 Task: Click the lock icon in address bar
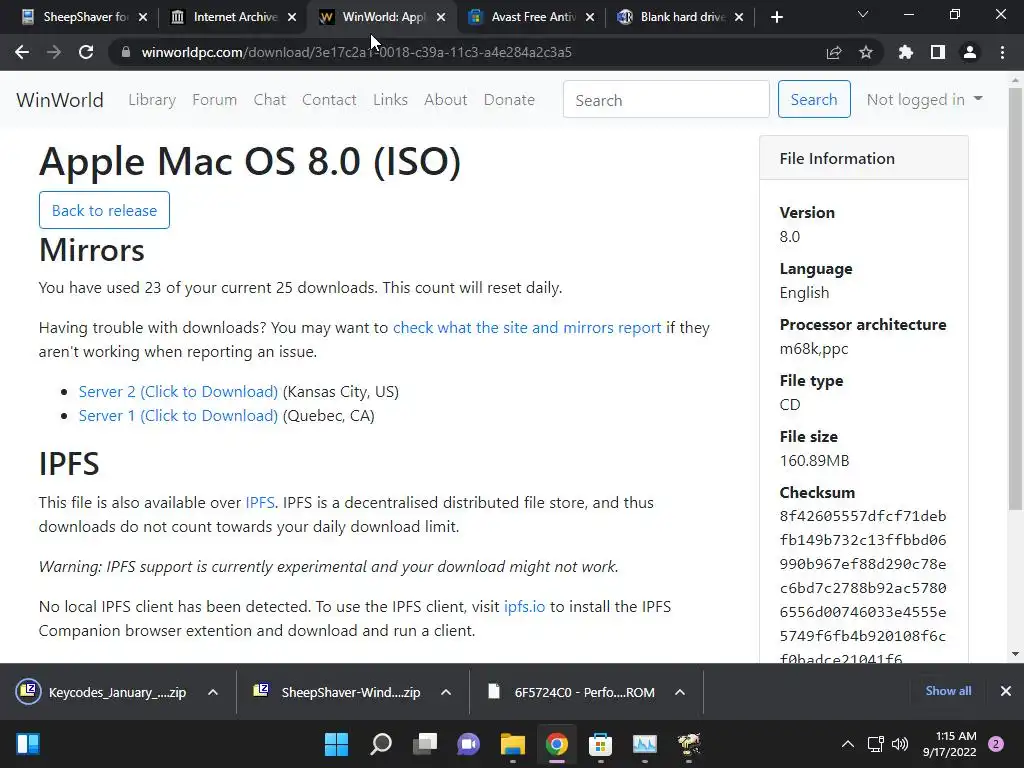(125, 52)
